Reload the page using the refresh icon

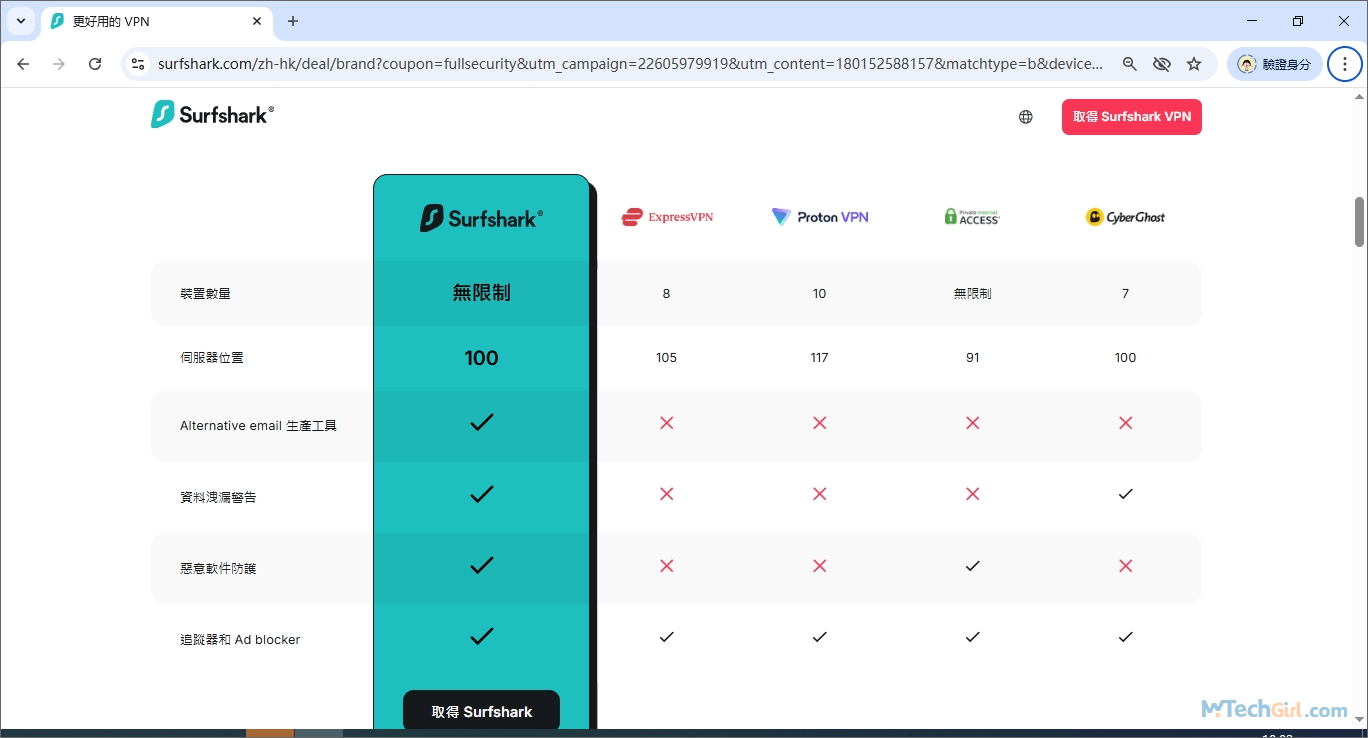(x=95, y=63)
